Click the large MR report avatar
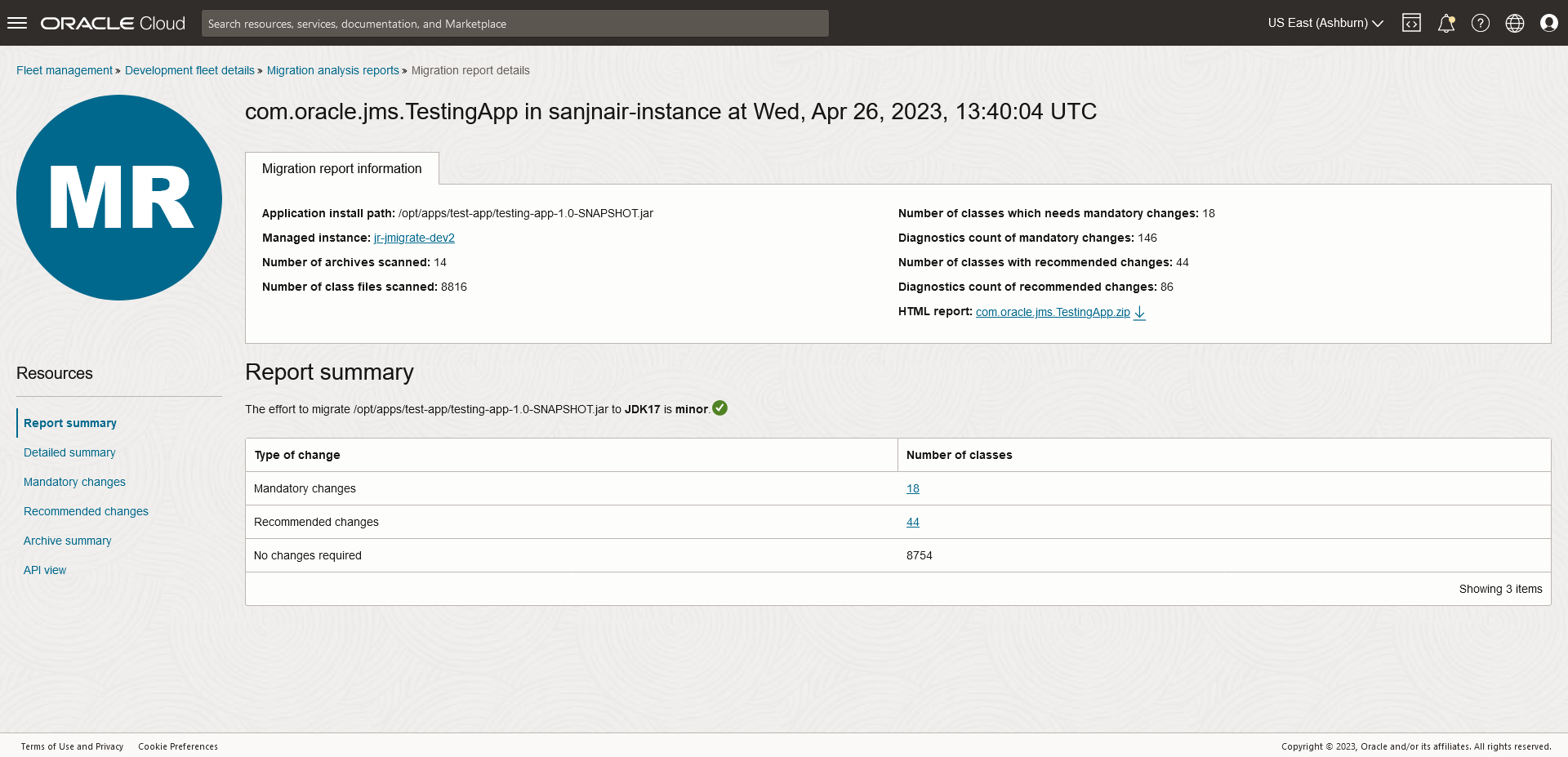The width and height of the screenshot is (1568, 757). point(119,198)
